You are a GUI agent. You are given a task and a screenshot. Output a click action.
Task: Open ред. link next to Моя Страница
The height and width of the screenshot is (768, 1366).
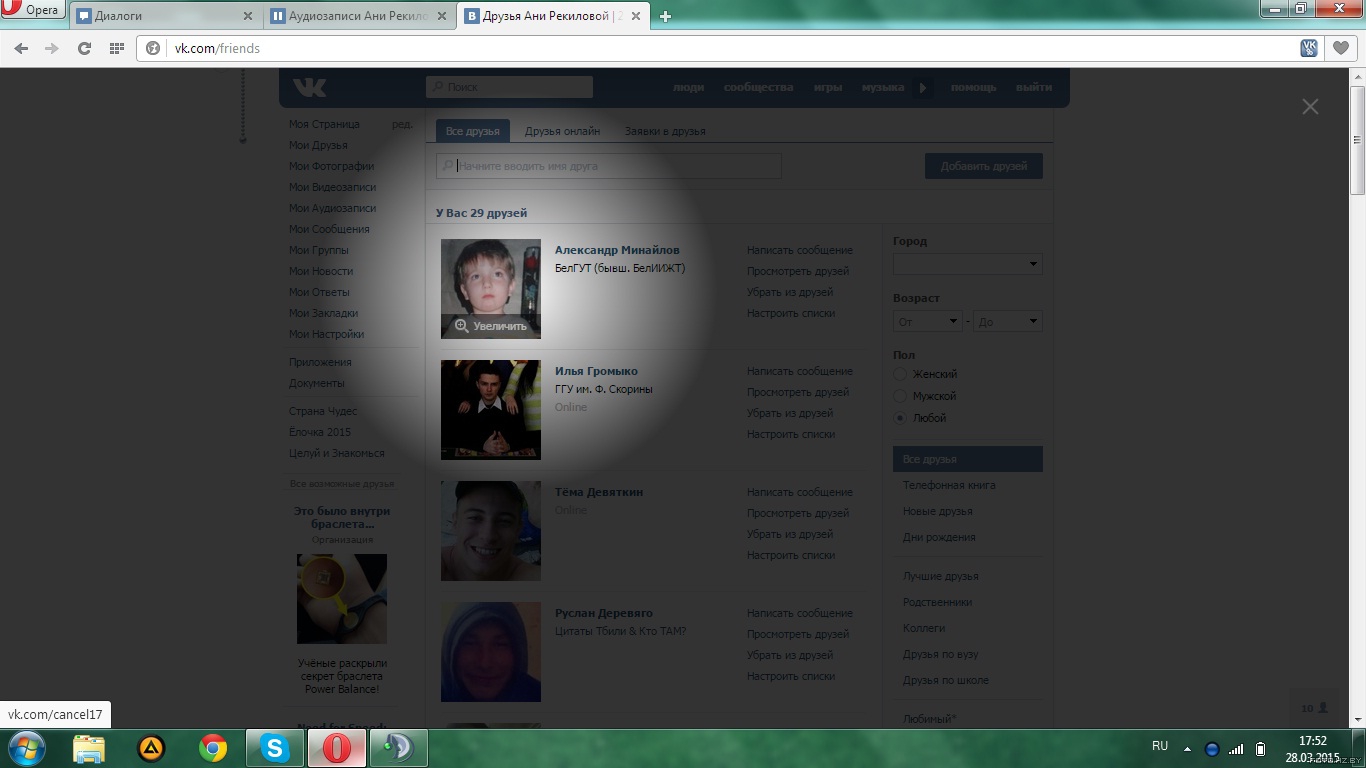[x=402, y=124]
